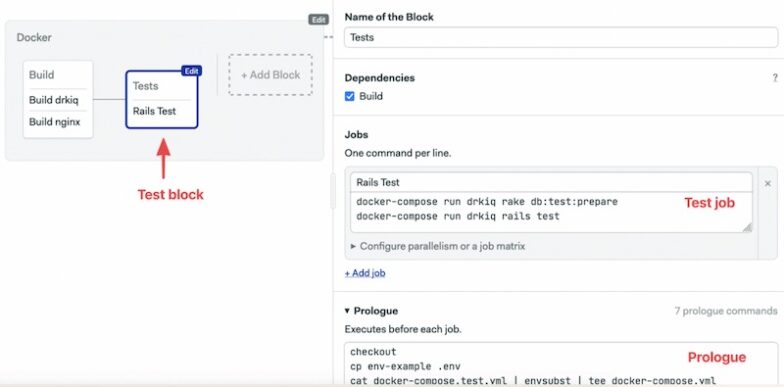Open the Dependencies help question mark
The width and height of the screenshot is (784, 387).
[x=775, y=78]
